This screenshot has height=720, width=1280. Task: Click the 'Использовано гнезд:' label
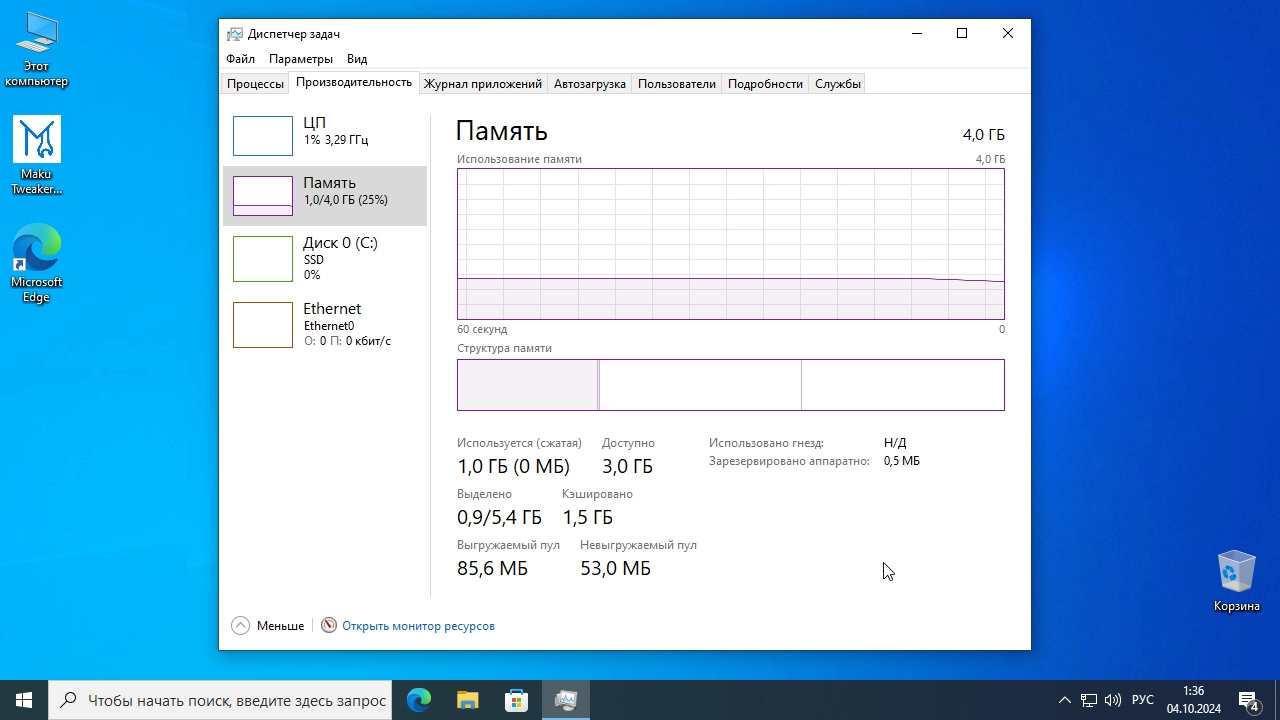(x=766, y=443)
